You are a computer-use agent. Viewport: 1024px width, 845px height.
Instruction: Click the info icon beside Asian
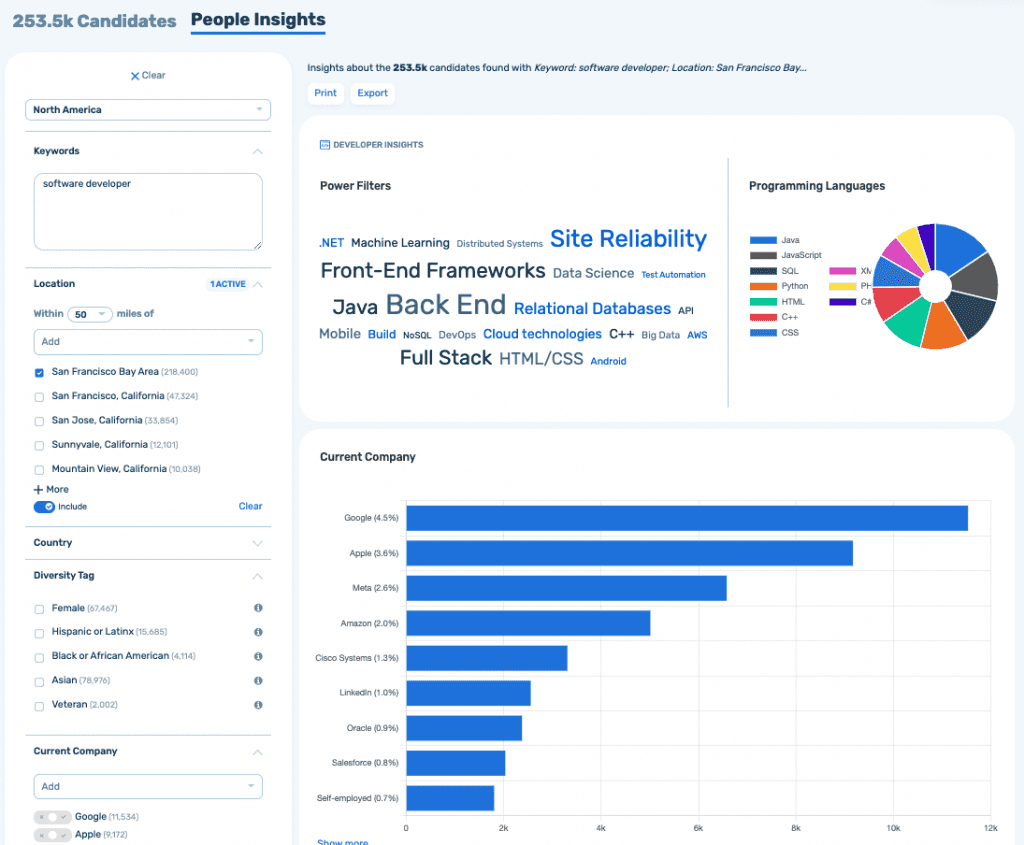point(258,680)
